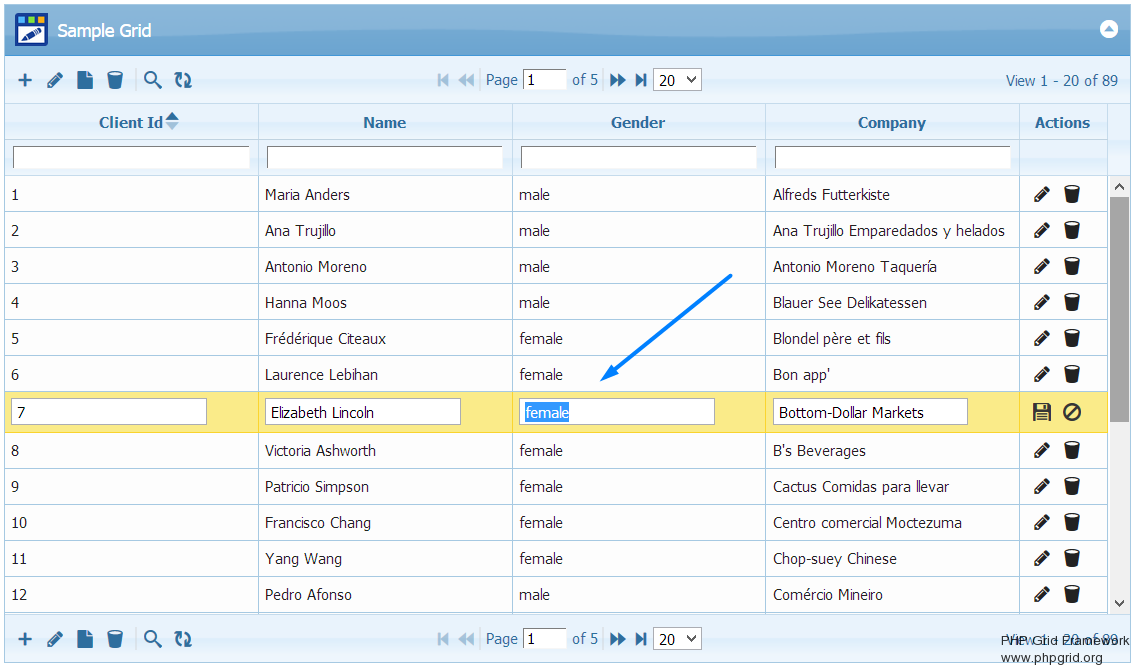Click the Gender edit field containing female
The width and height of the screenshot is (1135, 670).
pos(618,412)
